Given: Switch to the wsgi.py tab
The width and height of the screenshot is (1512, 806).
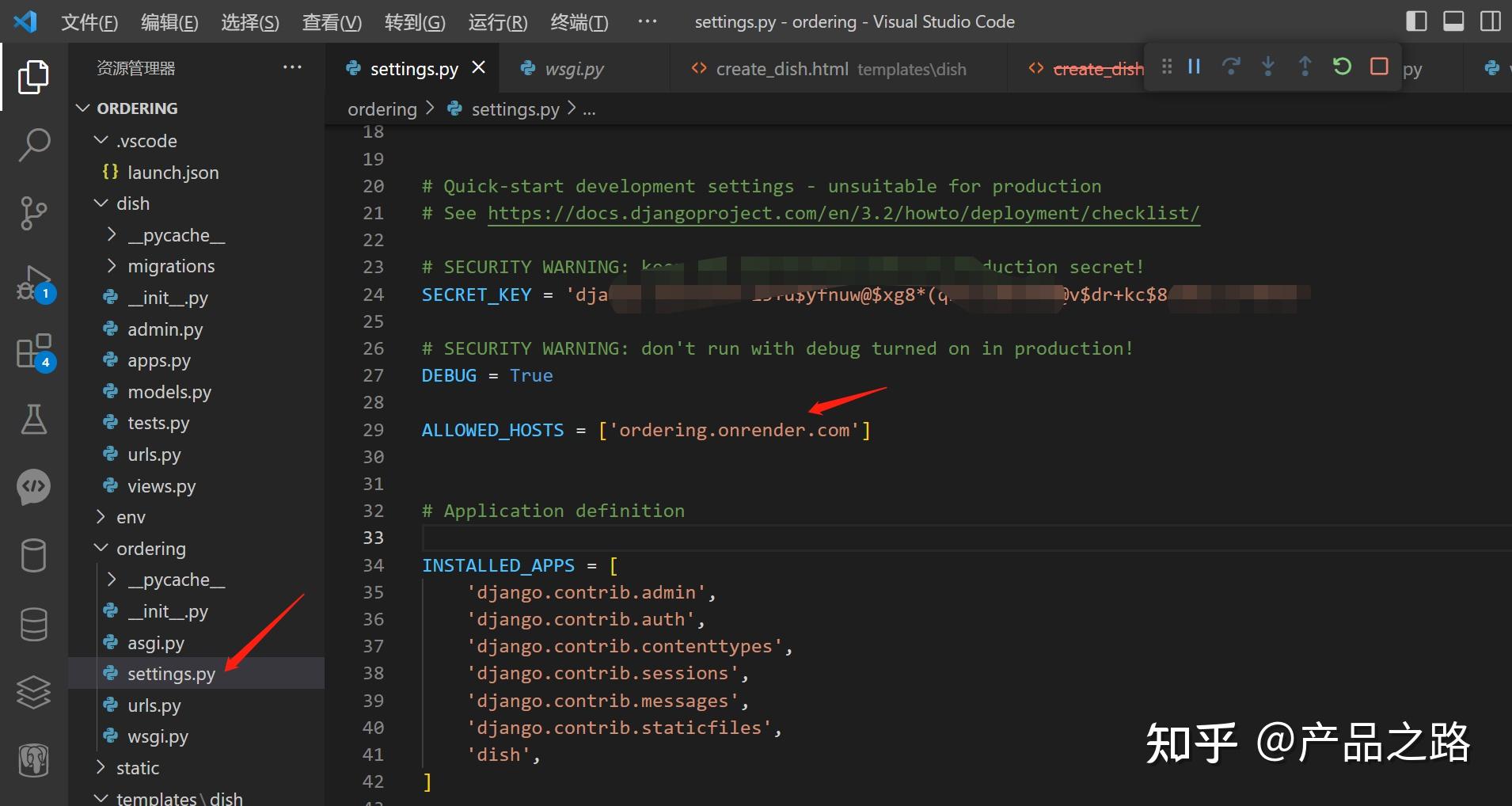Looking at the screenshot, I should click(574, 69).
